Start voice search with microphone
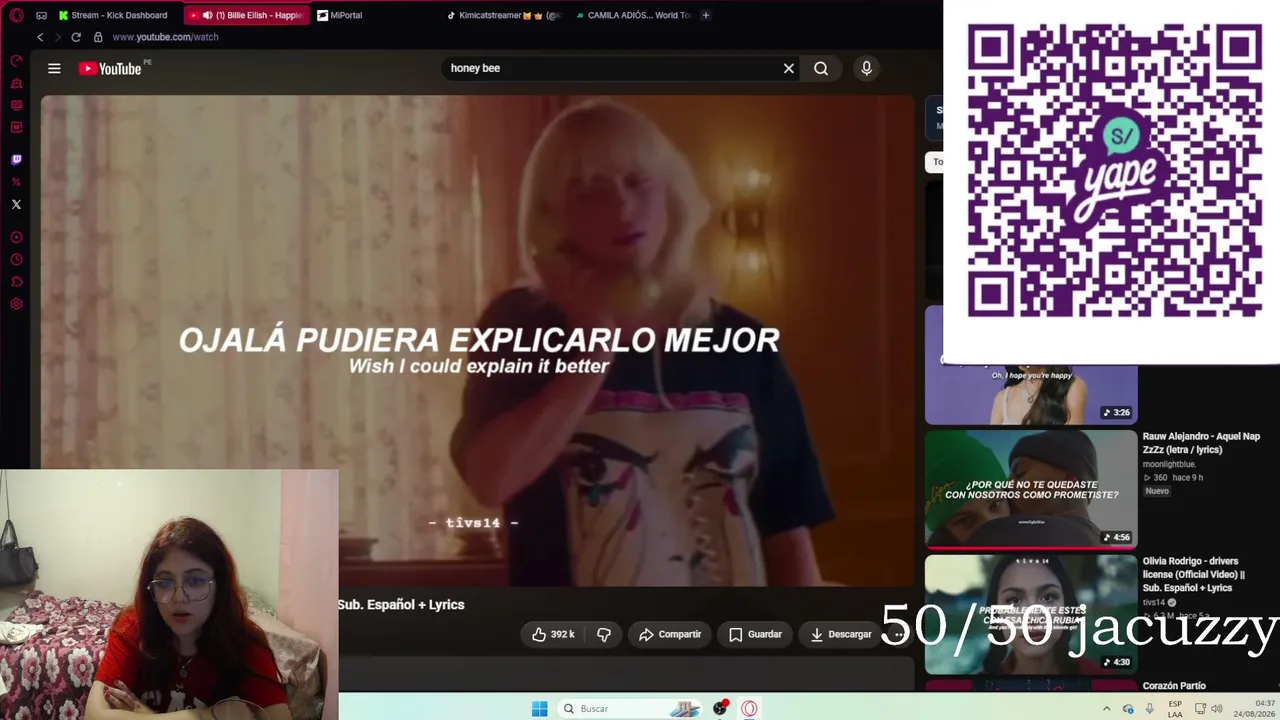 click(866, 68)
